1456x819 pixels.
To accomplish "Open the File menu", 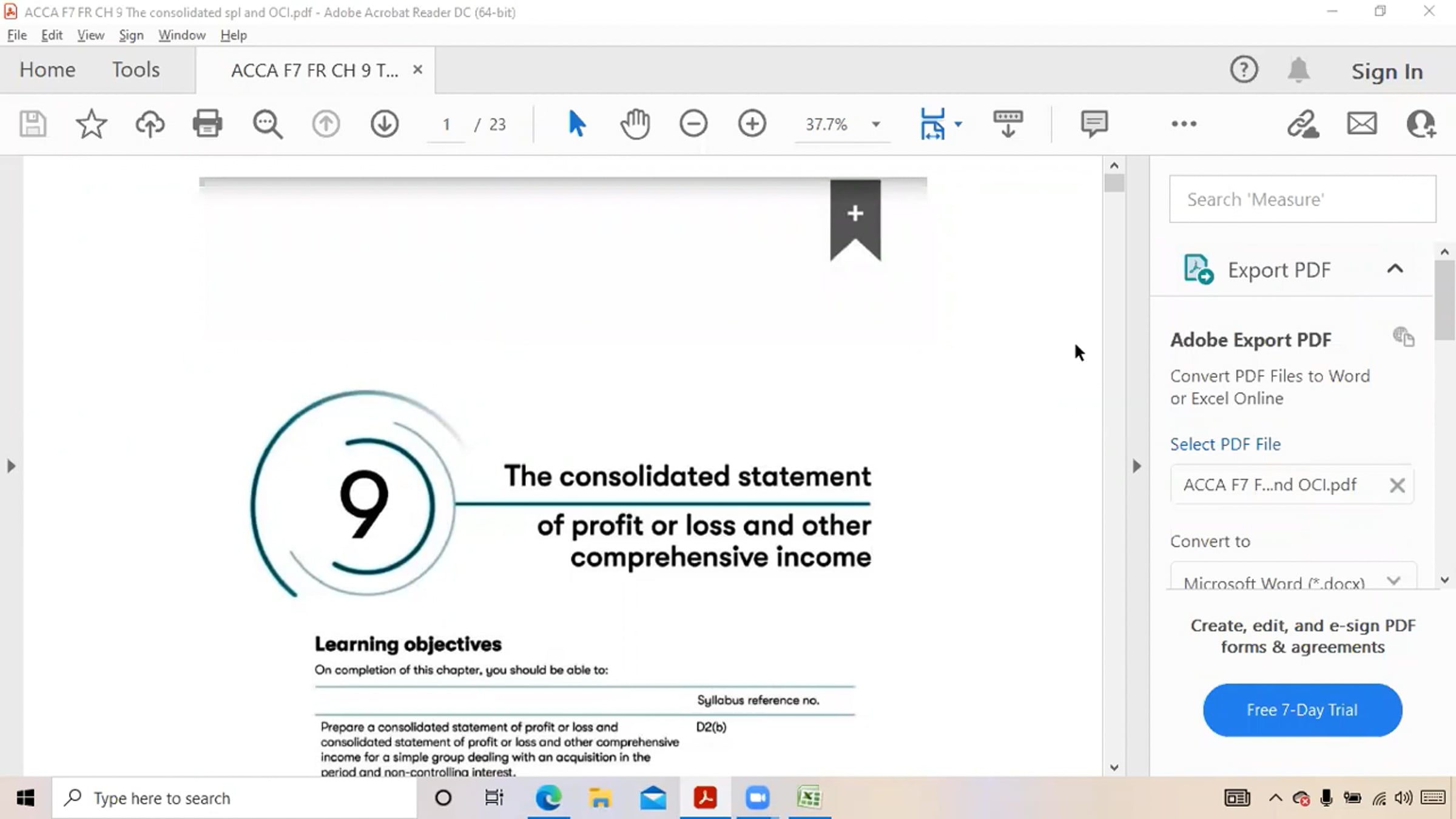I will (x=17, y=35).
